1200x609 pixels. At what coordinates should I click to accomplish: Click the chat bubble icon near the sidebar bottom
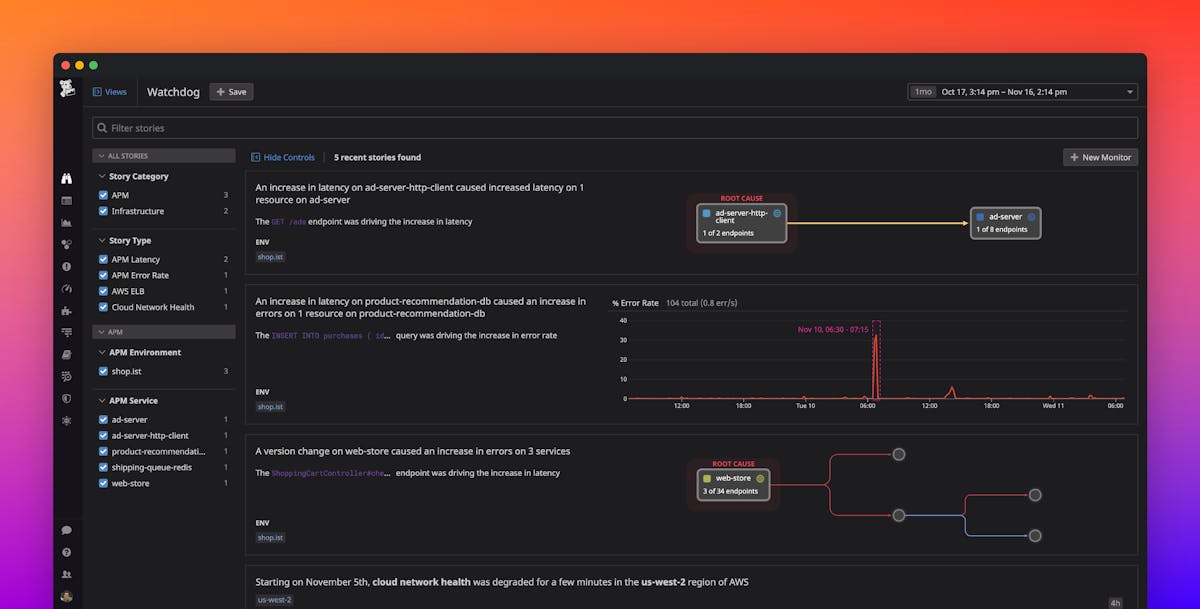coord(66,529)
